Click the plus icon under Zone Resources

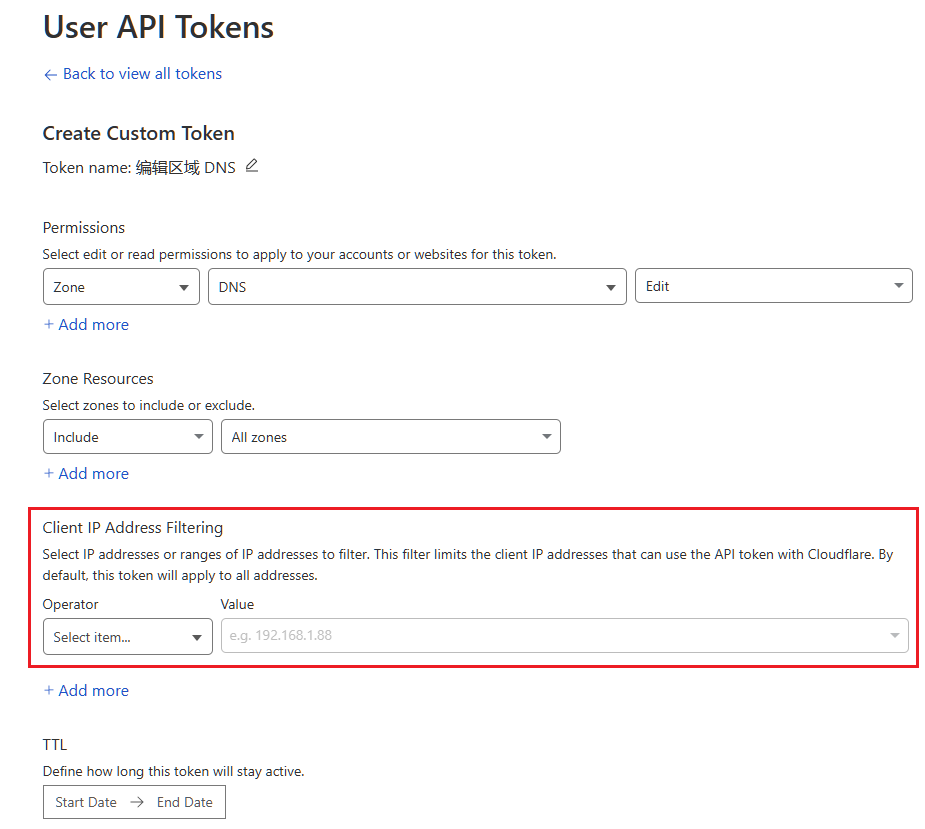point(48,473)
